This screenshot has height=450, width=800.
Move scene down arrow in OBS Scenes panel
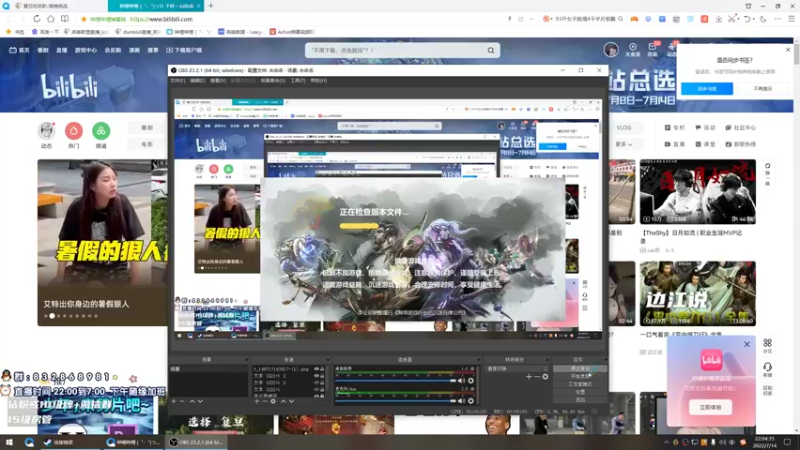(x=200, y=402)
